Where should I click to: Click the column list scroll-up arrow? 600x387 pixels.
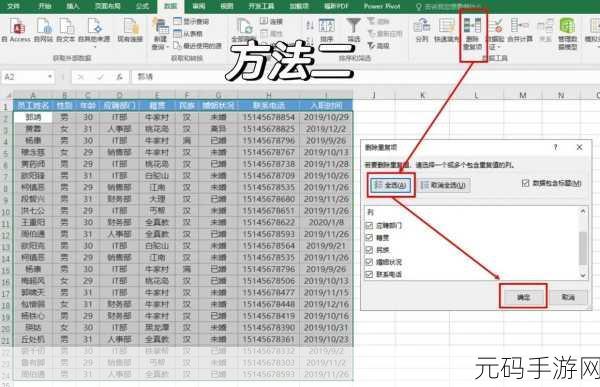583,211
